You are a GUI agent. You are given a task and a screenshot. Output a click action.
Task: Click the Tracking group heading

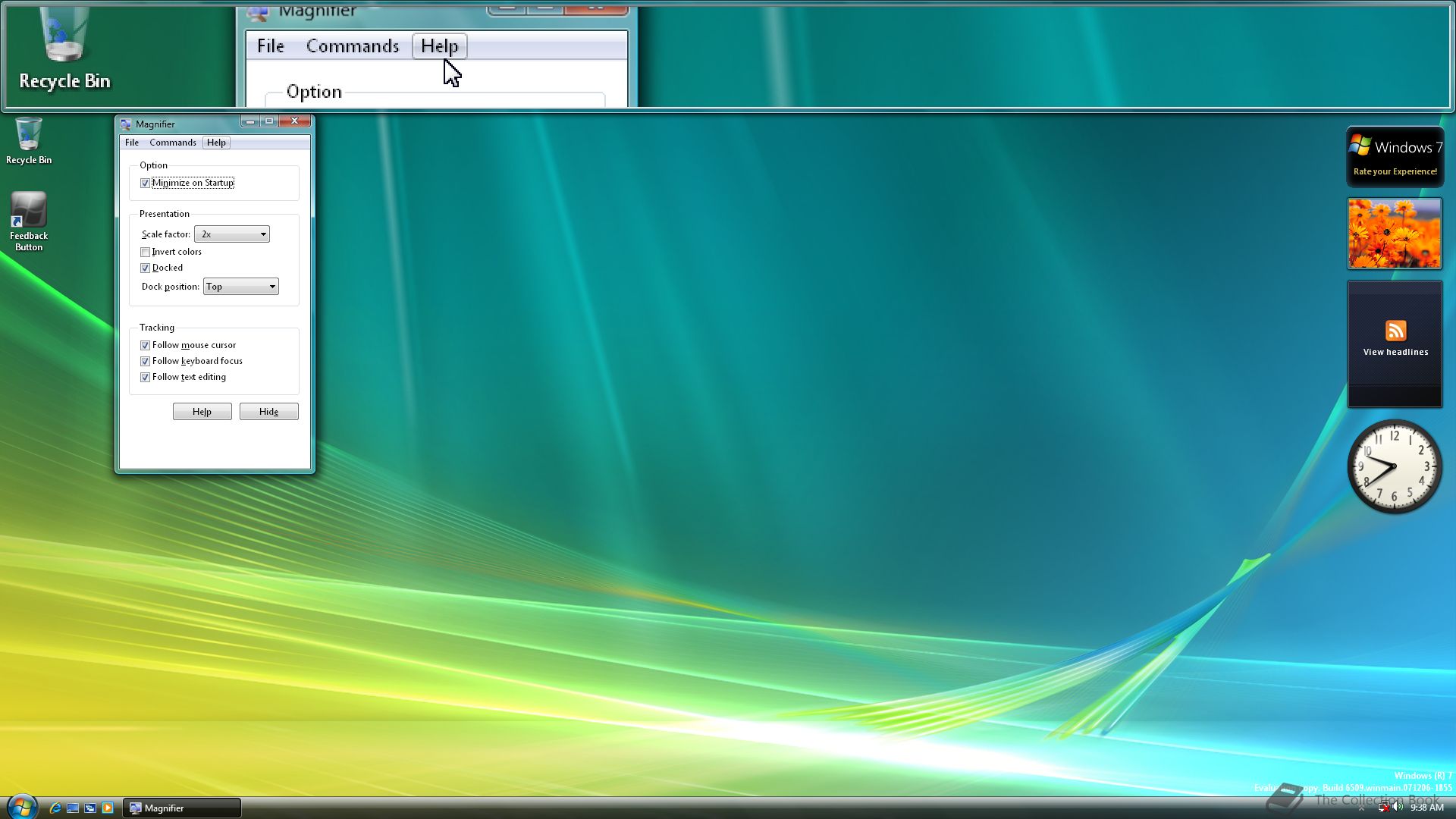click(157, 328)
